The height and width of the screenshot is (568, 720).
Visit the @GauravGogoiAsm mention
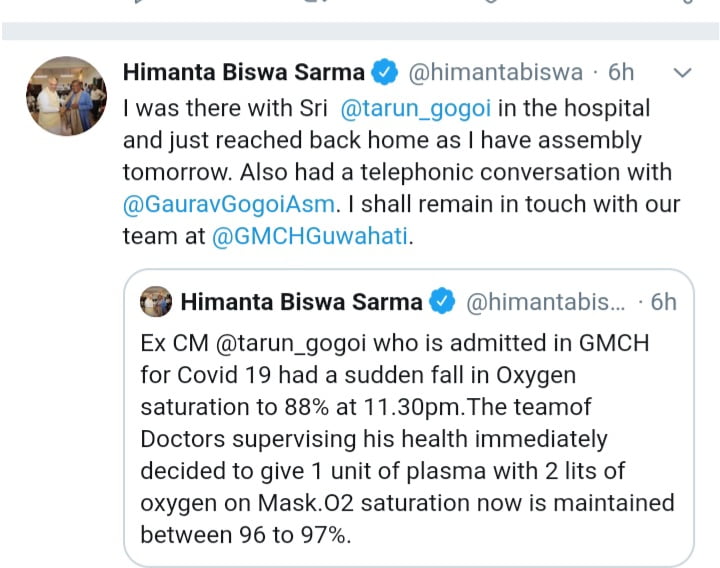coord(233,204)
